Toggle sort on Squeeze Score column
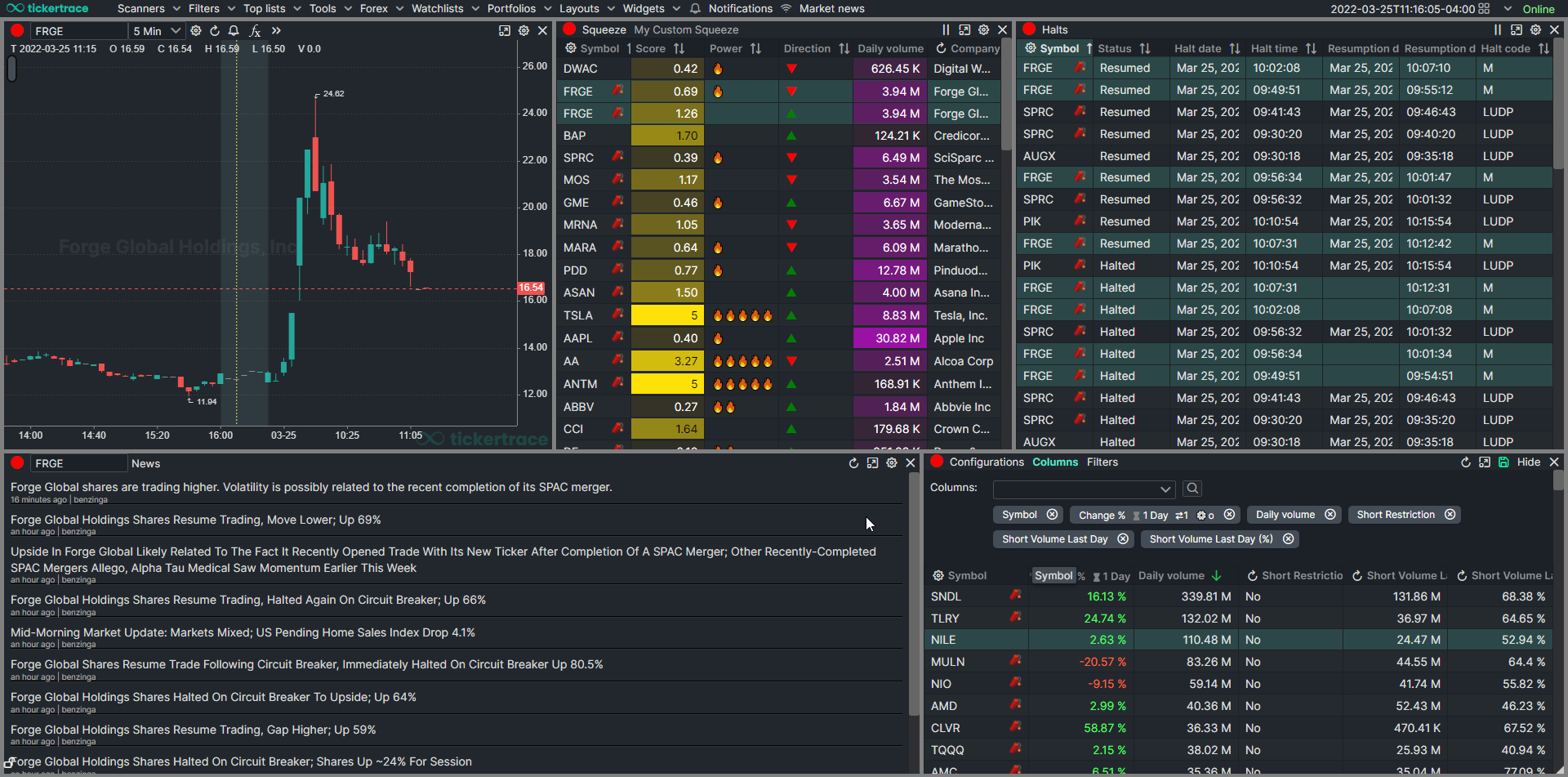 [679, 48]
